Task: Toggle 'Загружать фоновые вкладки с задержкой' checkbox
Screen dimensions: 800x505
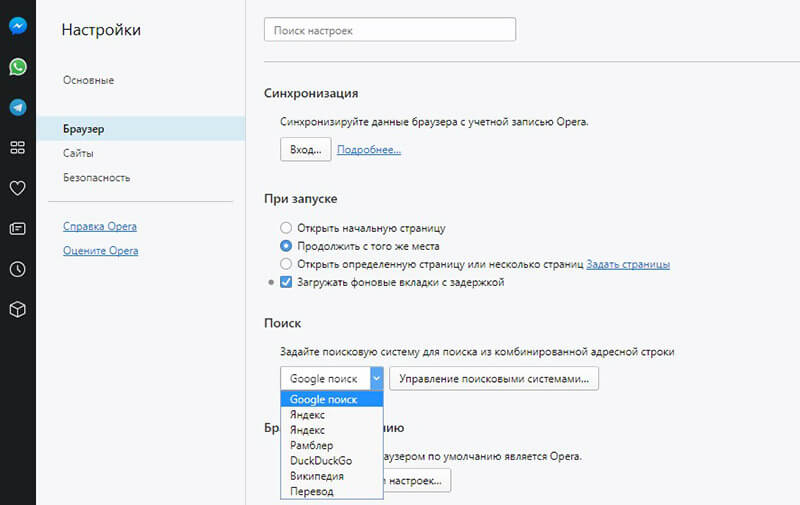Action: [286, 282]
